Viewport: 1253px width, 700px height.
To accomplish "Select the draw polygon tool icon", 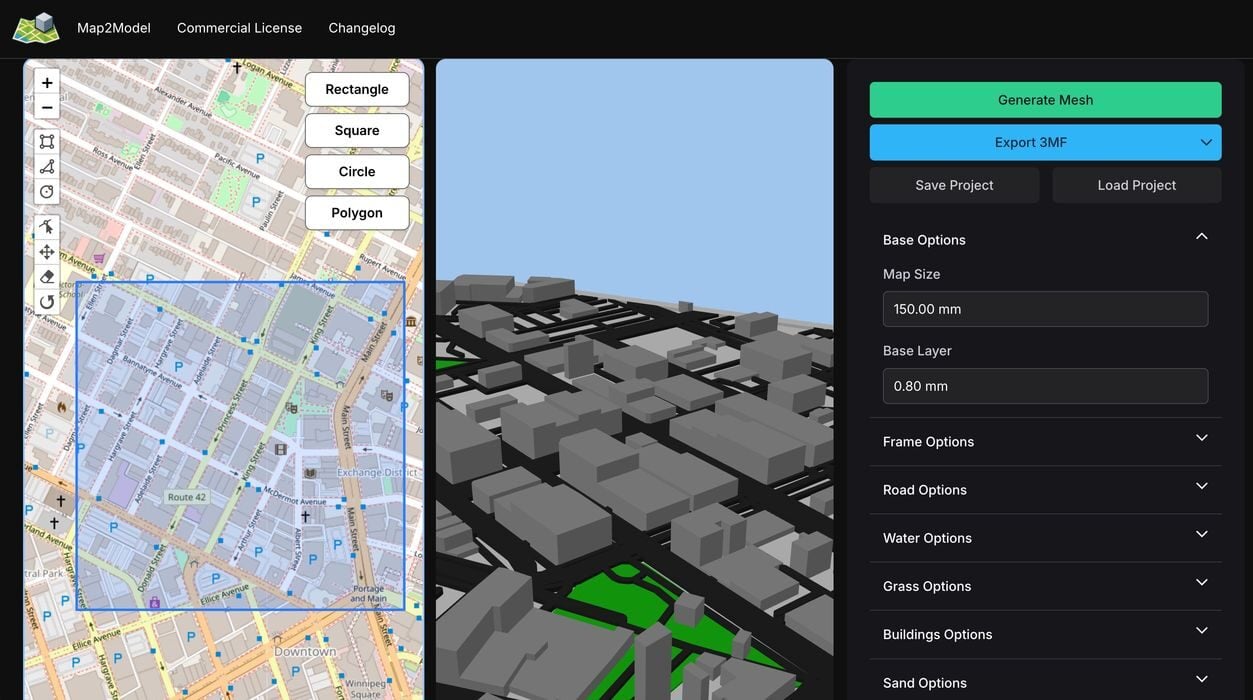I will click(x=47, y=166).
